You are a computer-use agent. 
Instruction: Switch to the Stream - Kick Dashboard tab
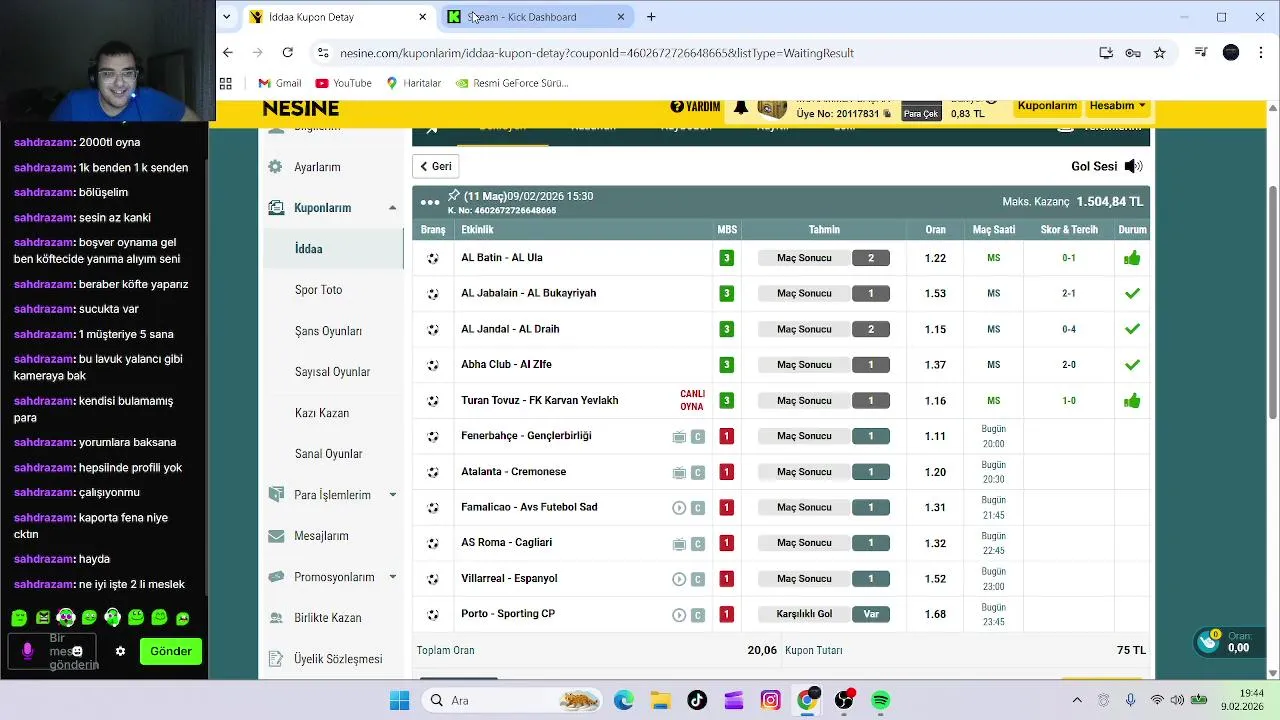(538, 17)
